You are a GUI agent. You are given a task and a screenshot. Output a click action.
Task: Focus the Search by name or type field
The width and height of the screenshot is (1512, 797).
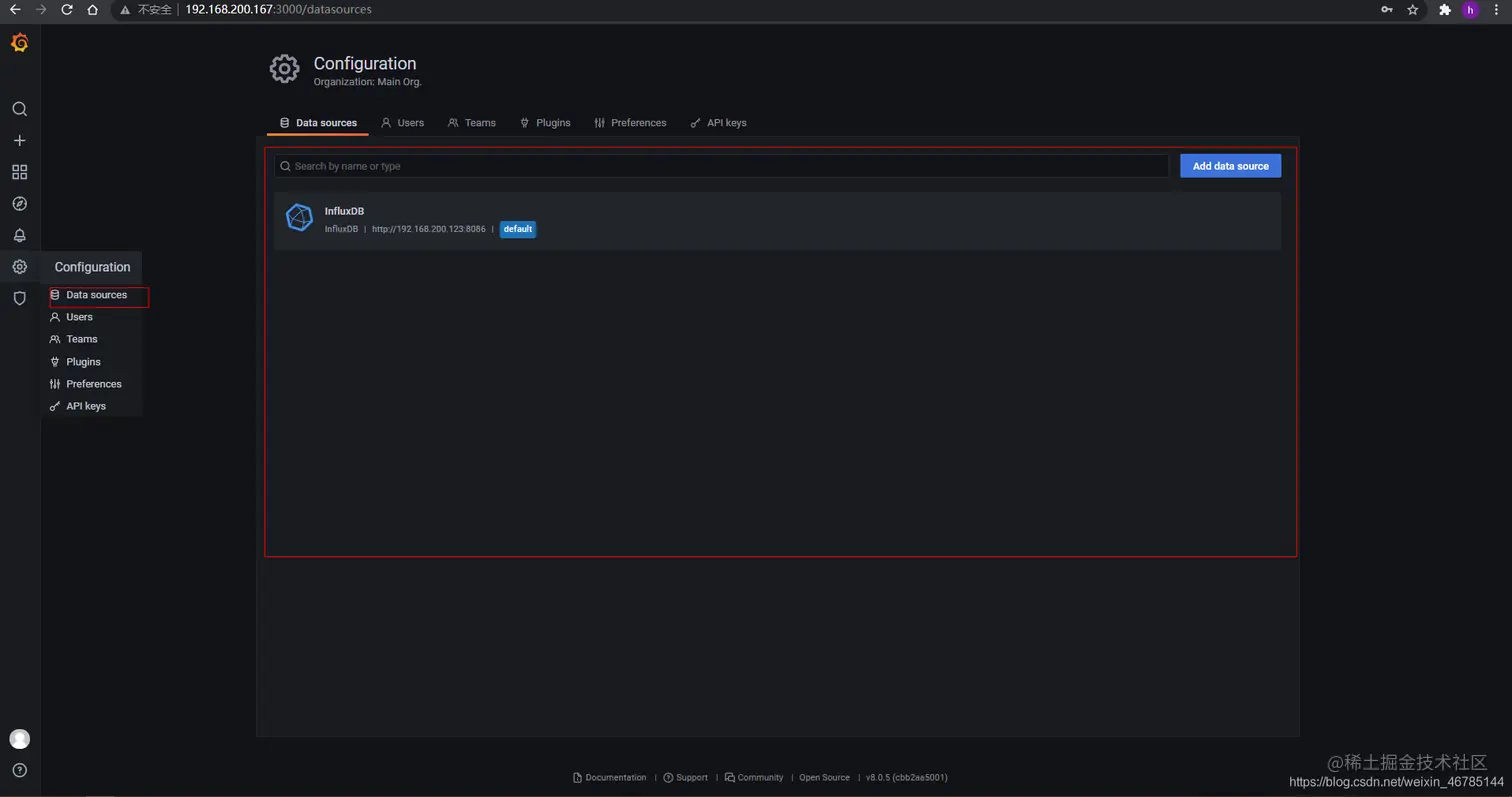coord(721,166)
